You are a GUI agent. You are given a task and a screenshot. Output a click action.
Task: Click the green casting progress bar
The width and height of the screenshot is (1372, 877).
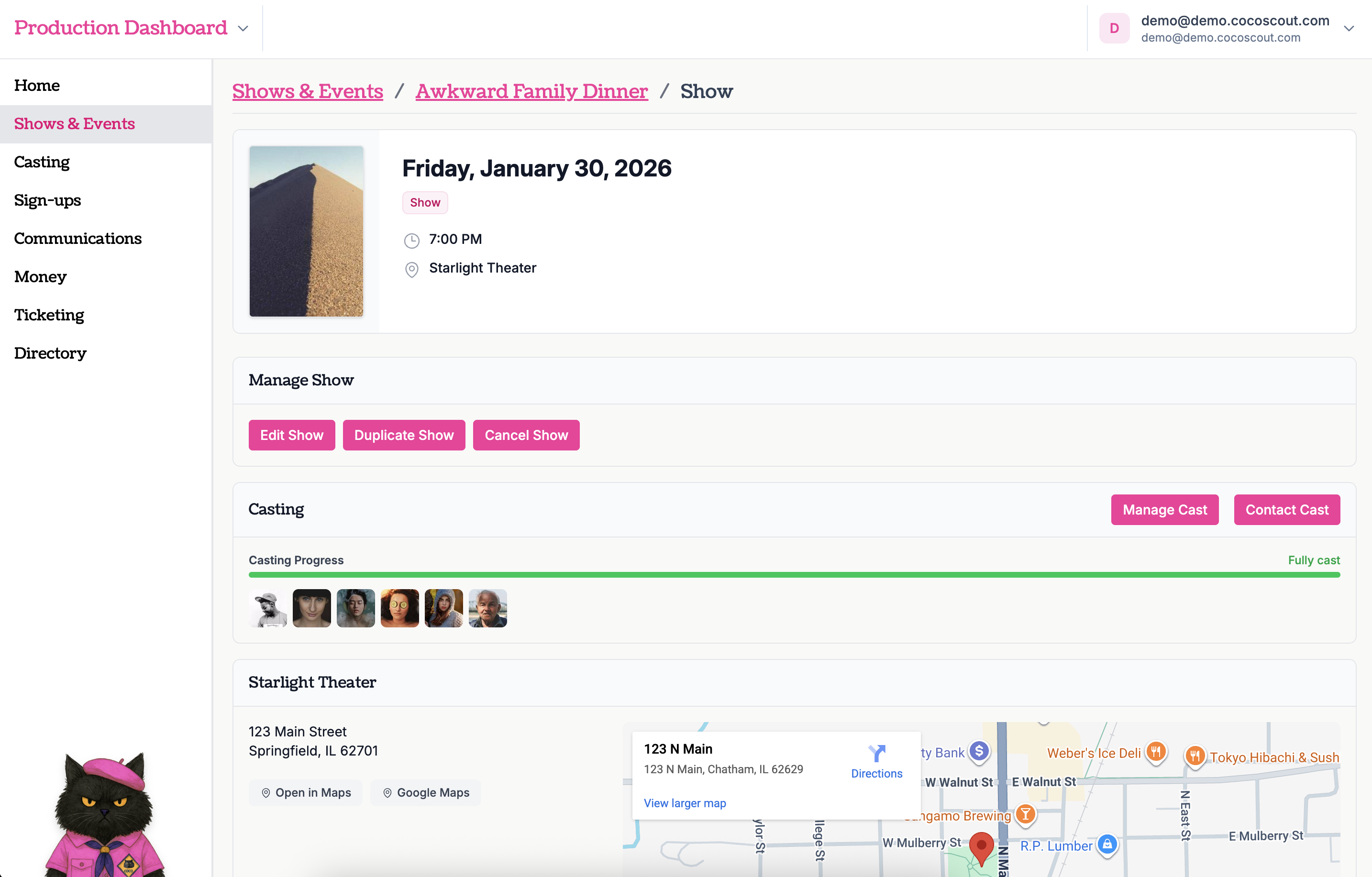(x=794, y=575)
